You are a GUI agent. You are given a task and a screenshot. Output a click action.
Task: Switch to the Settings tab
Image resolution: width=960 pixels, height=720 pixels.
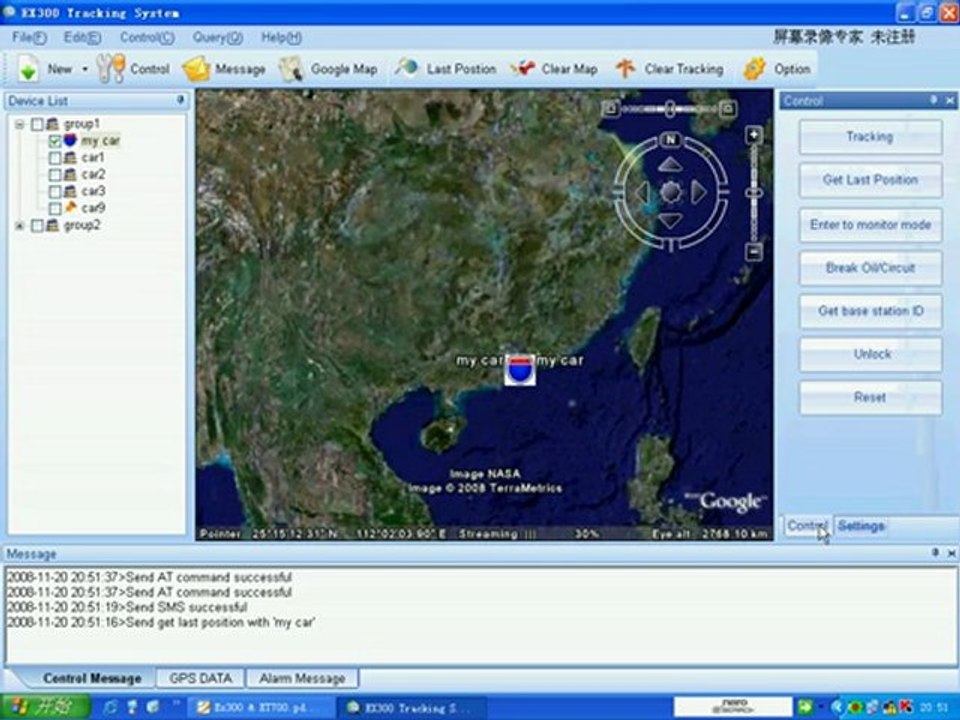click(x=861, y=526)
